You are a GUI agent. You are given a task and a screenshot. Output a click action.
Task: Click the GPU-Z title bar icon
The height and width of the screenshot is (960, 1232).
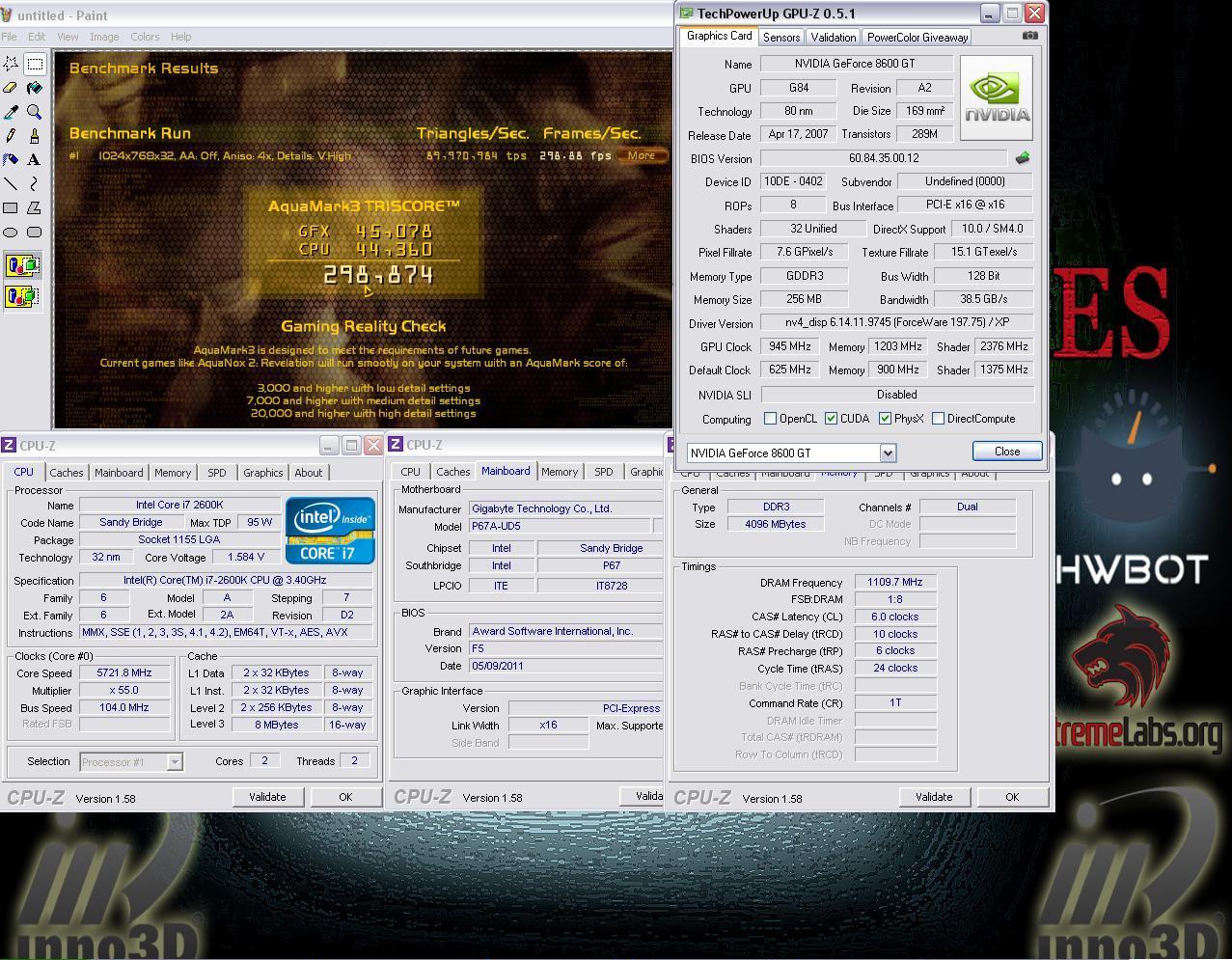tap(686, 14)
